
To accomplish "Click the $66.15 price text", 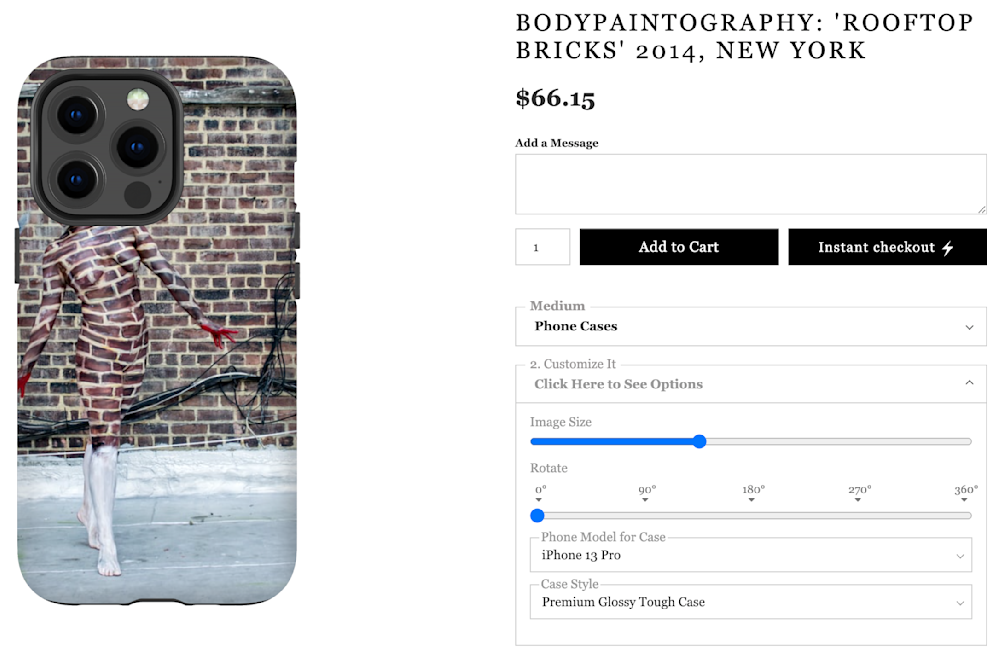I will (555, 98).
